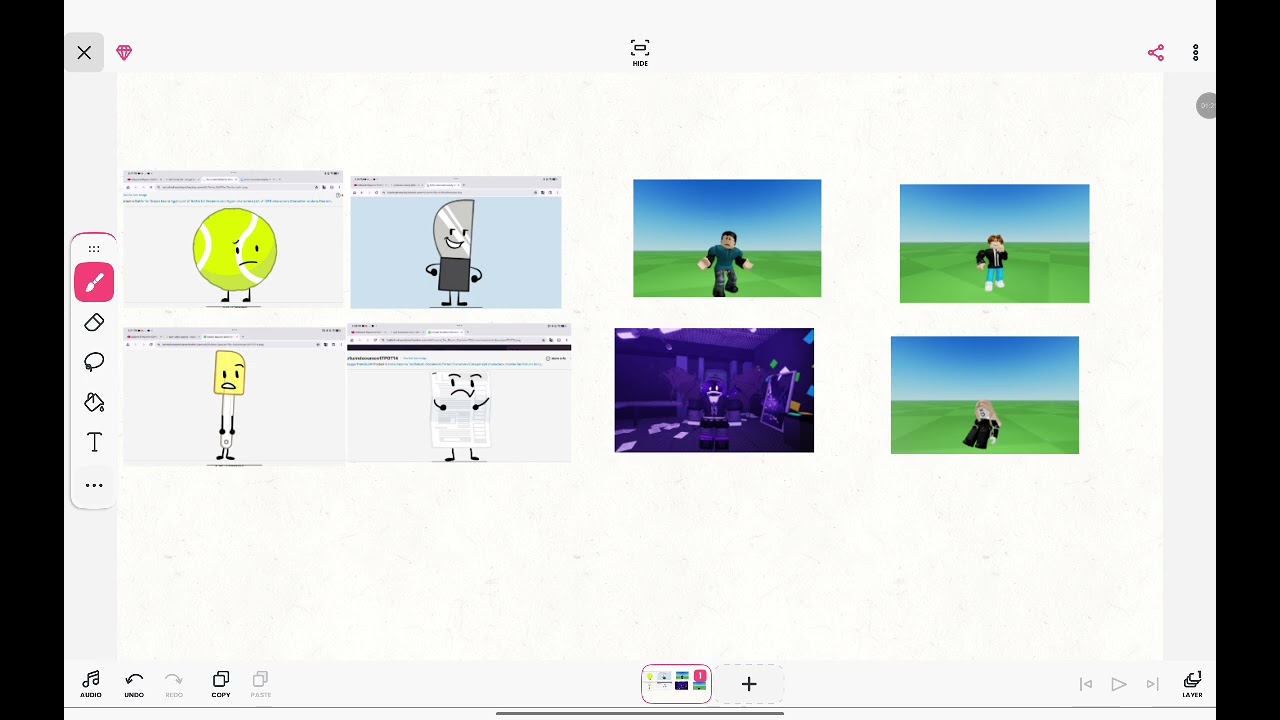Image resolution: width=1280 pixels, height=720 pixels.
Task: Open the Audio panel
Action: point(91,685)
